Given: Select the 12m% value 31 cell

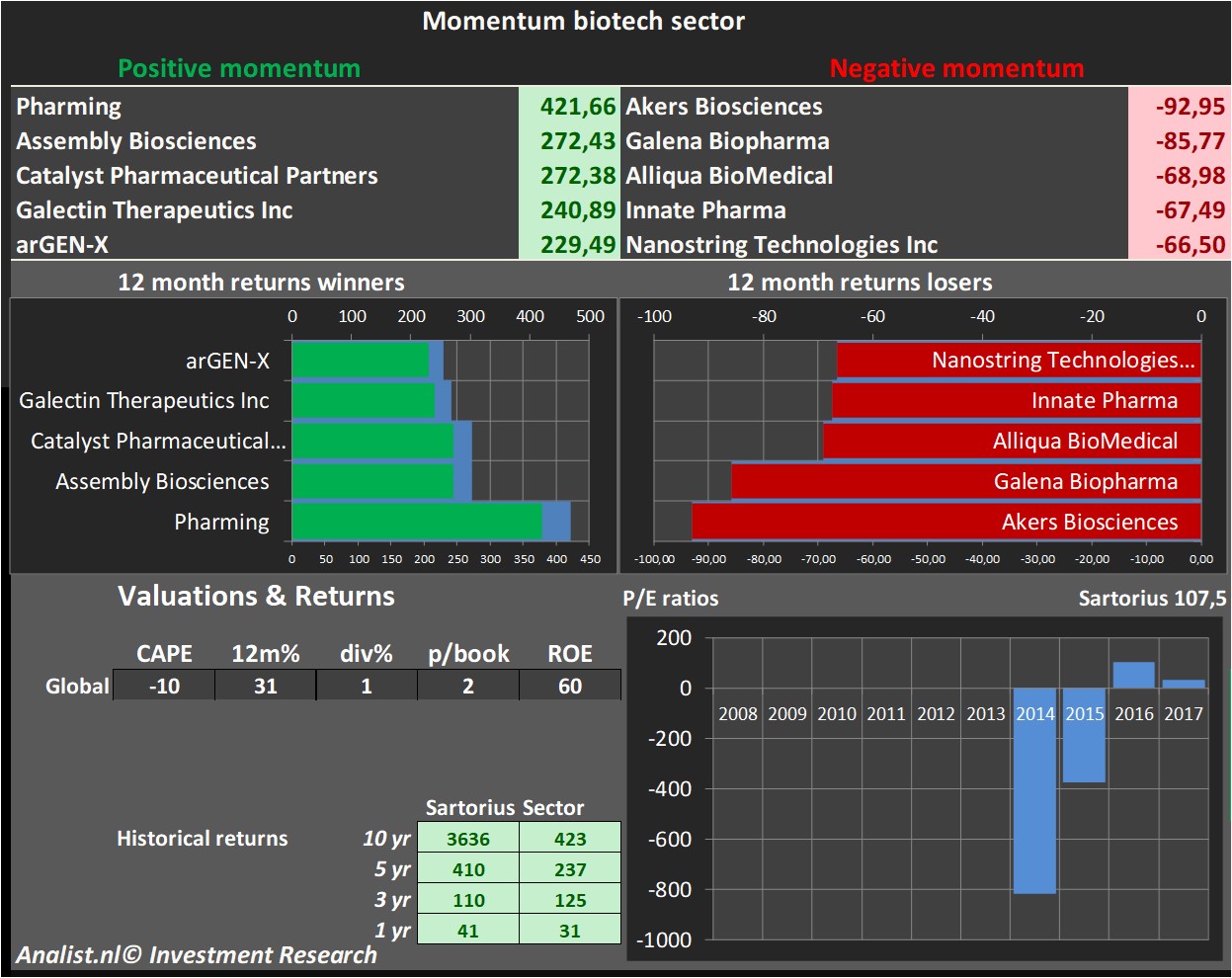Looking at the screenshot, I should [x=266, y=686].
